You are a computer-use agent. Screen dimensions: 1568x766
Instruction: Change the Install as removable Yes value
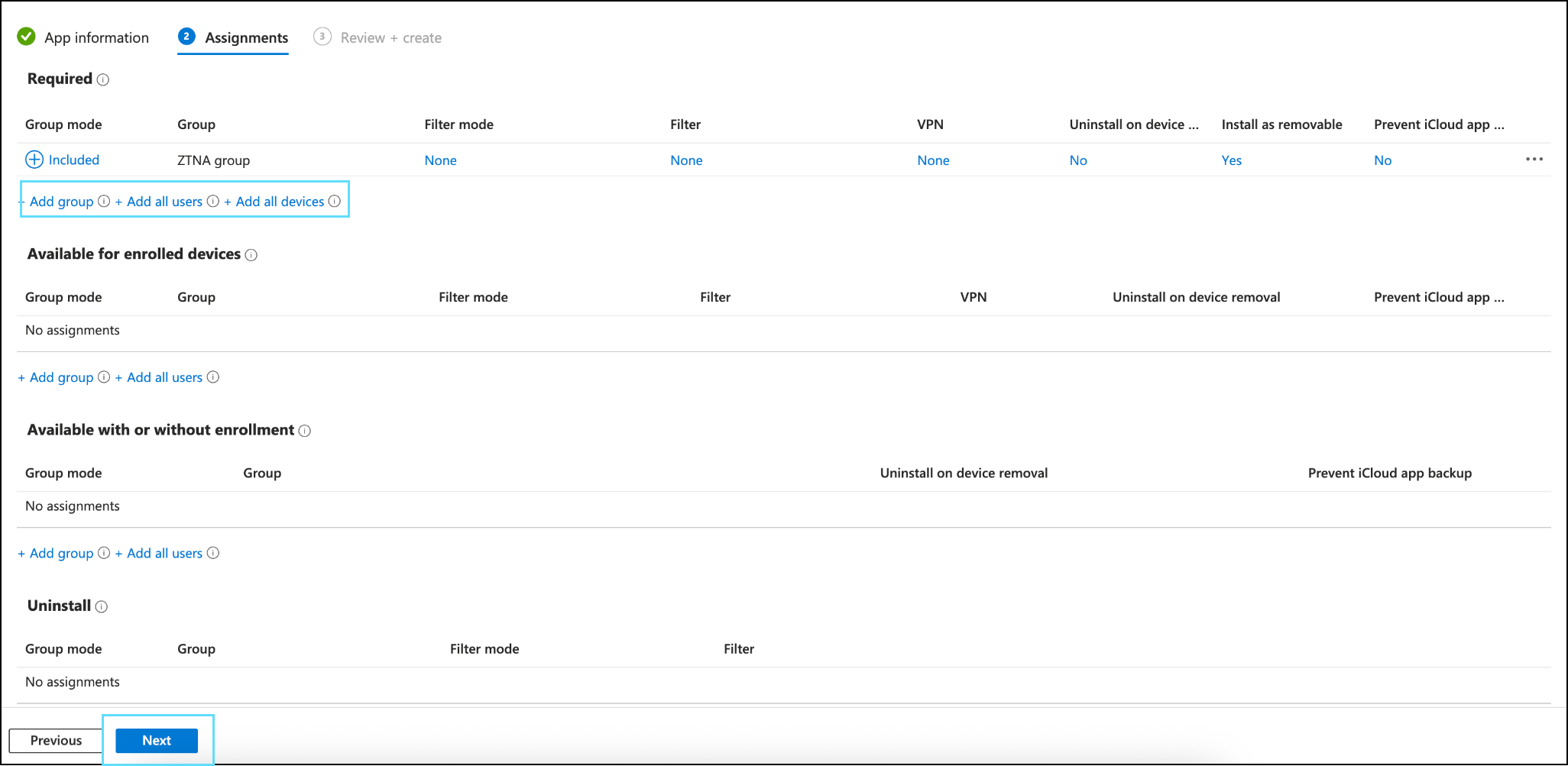coord(1231,160)
